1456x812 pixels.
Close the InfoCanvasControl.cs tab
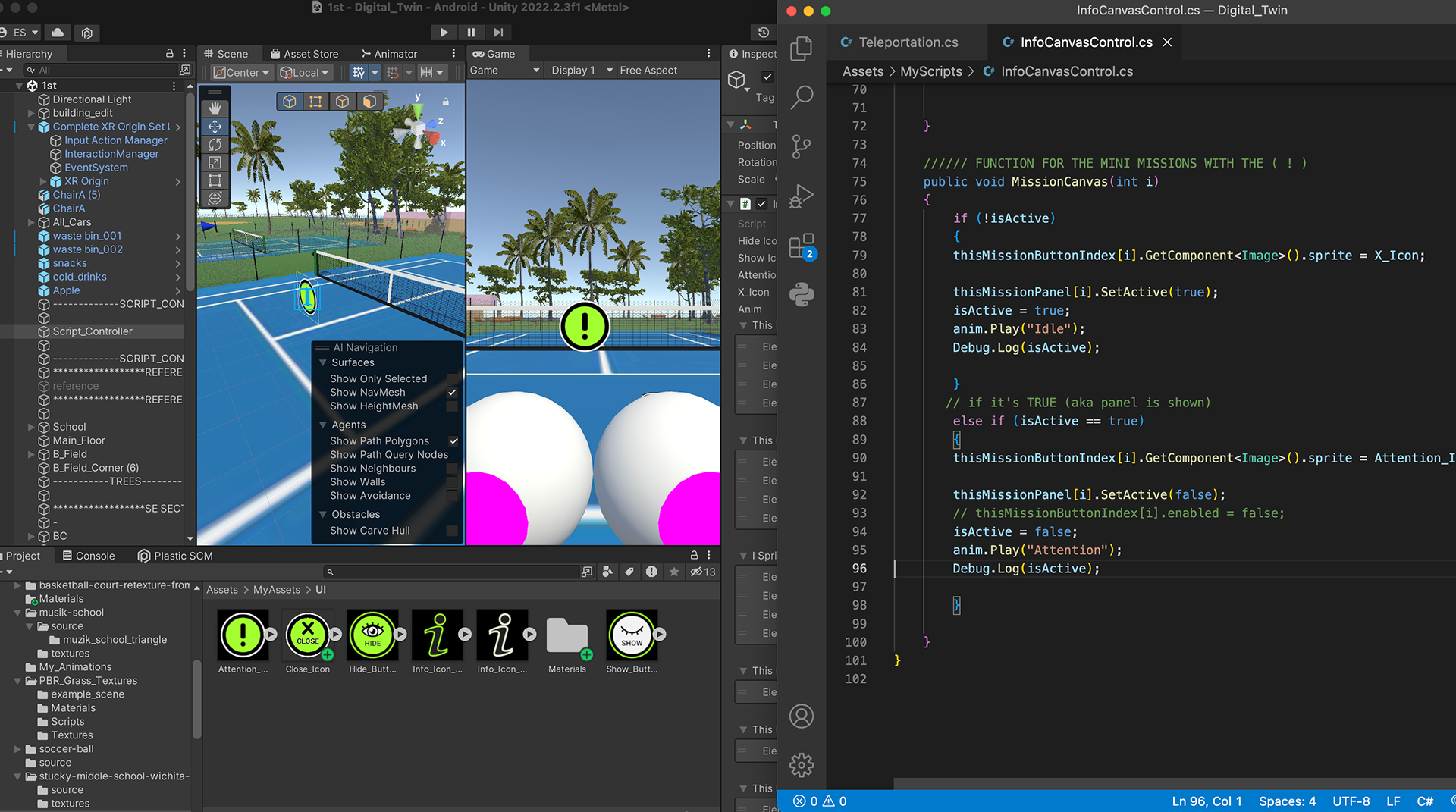[x=1167, y=42]
